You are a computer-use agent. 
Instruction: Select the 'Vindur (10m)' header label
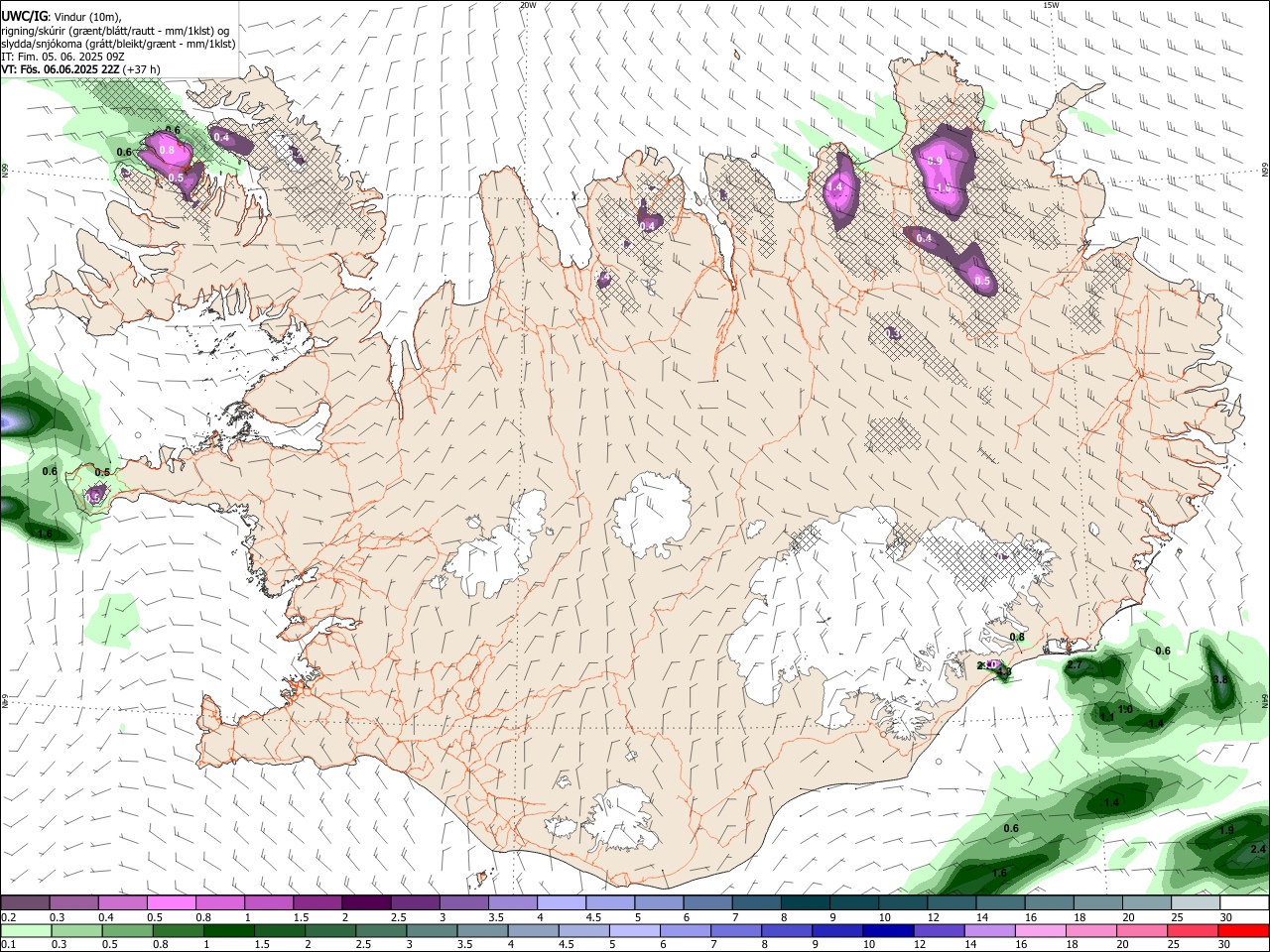click(x=87, y=15)
